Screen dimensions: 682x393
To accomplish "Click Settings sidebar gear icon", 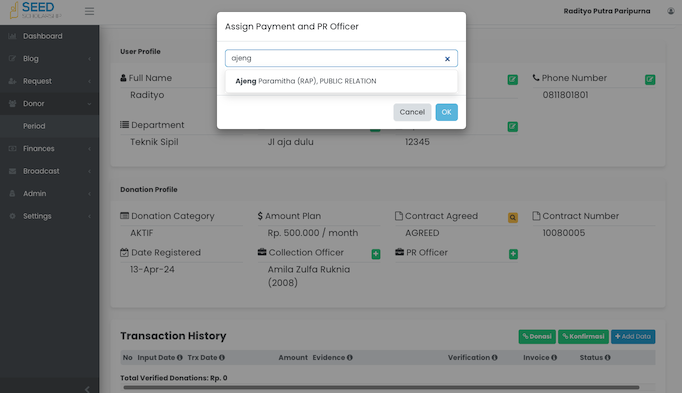I will [12, 216].
